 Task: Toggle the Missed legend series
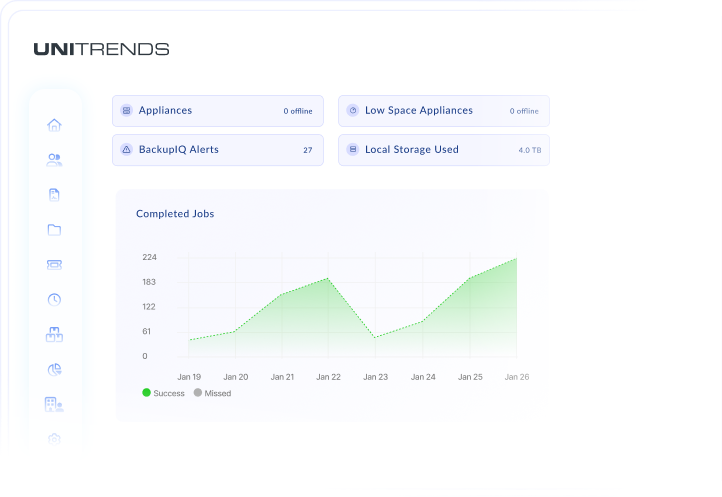[212, 393]
